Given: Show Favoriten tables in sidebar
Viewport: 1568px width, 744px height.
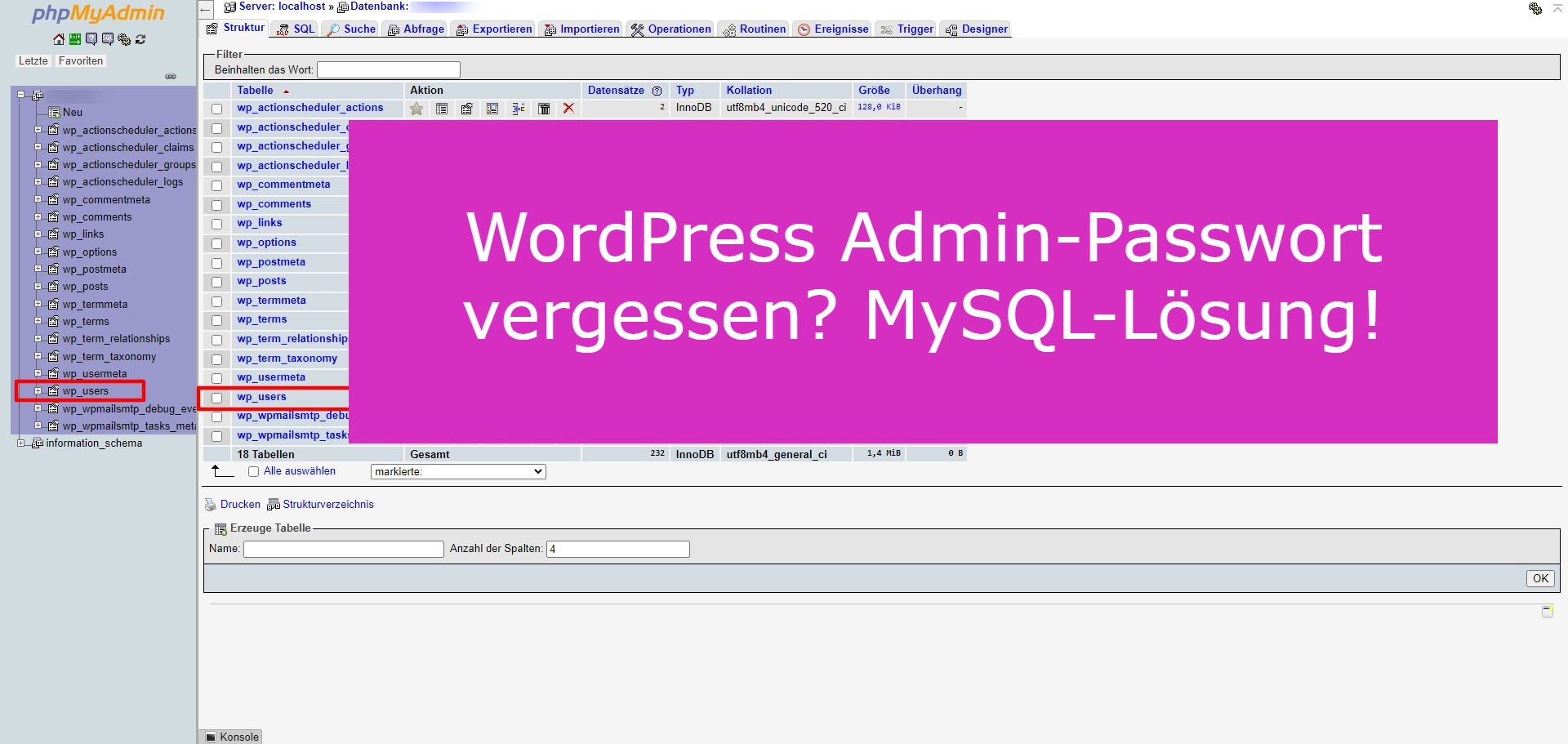Looking at the screenshot, I should (x=81, y=61).
